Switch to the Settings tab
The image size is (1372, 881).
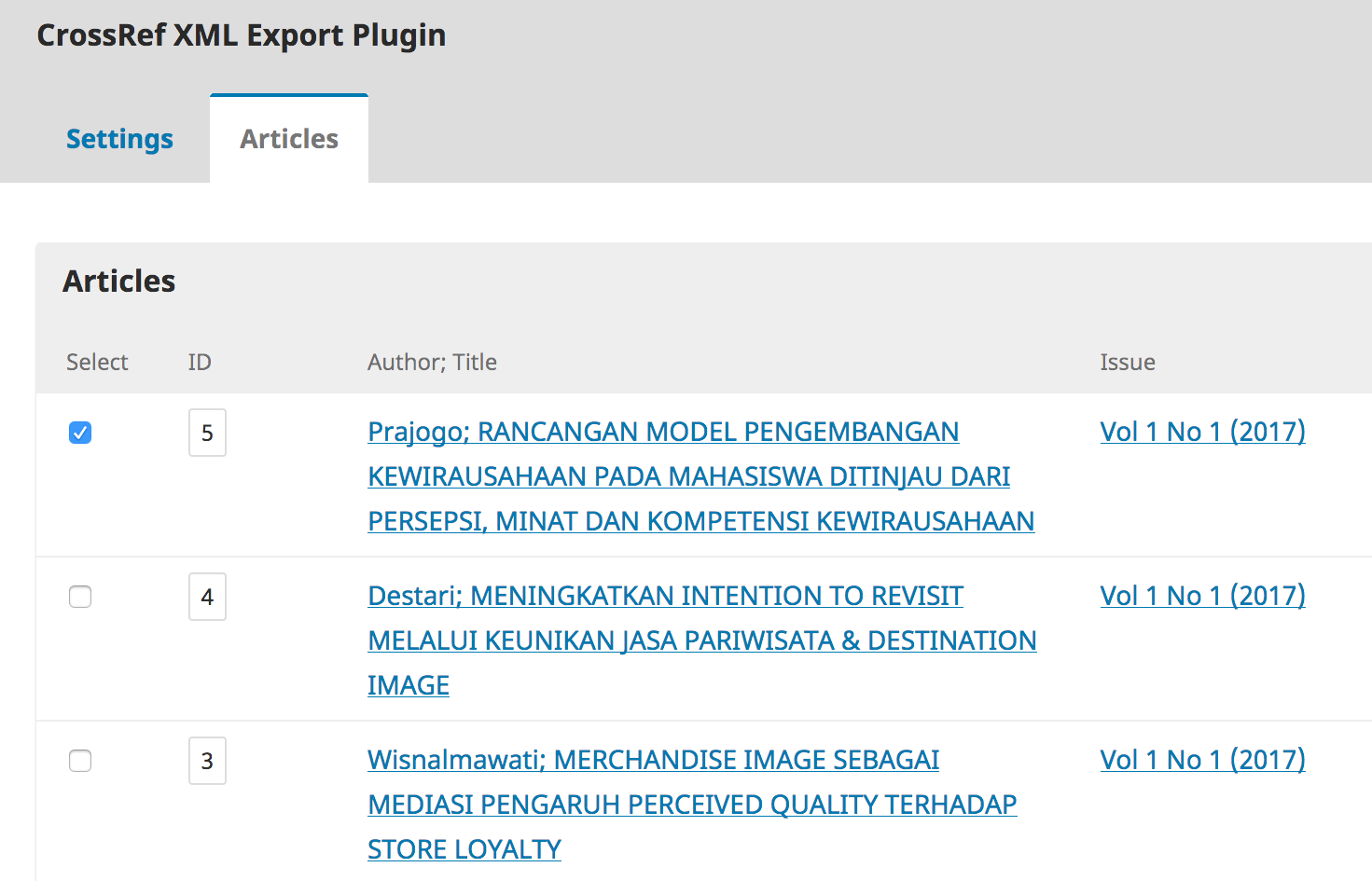[119, 139]
